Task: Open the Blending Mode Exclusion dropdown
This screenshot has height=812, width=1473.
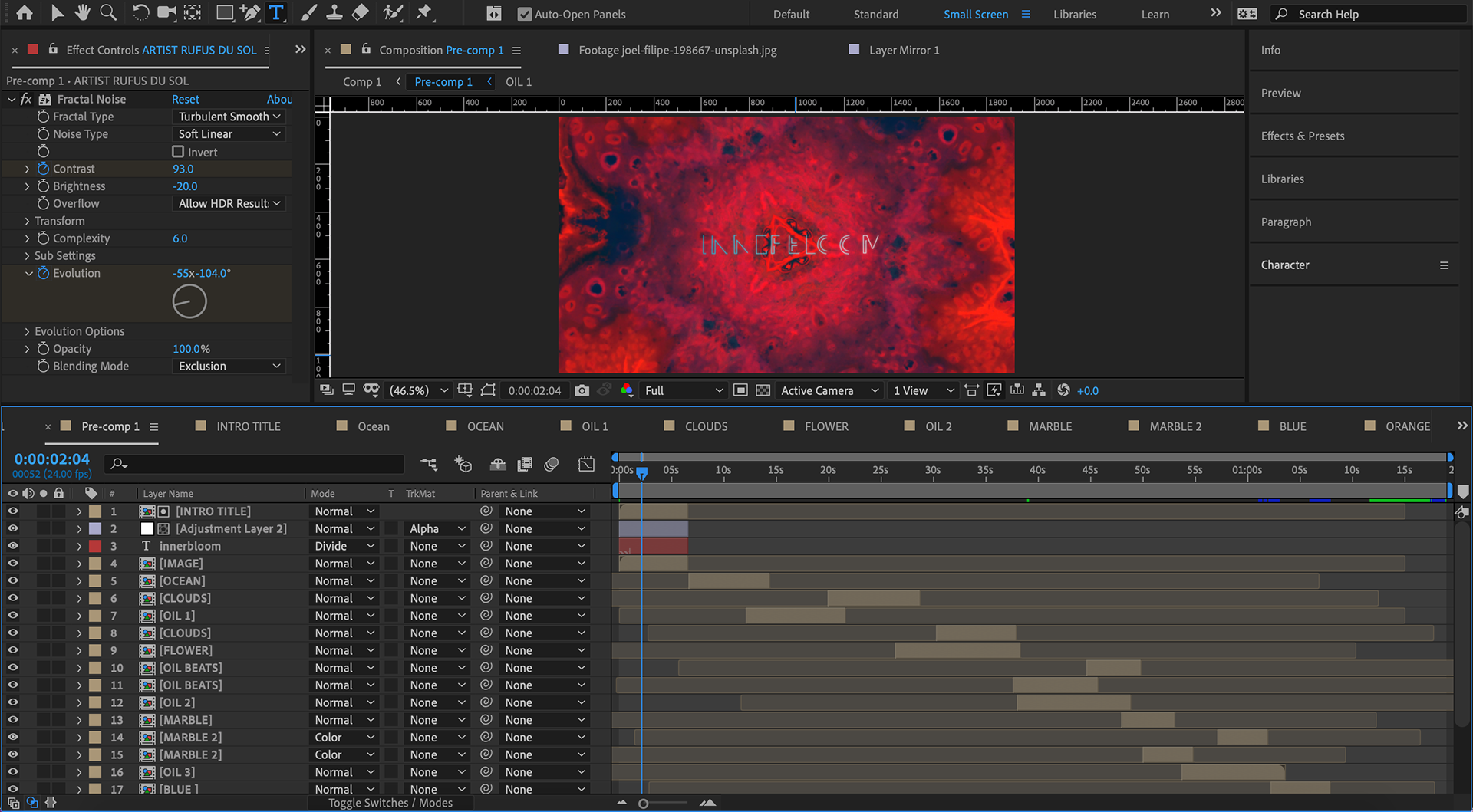Action: 229,367
